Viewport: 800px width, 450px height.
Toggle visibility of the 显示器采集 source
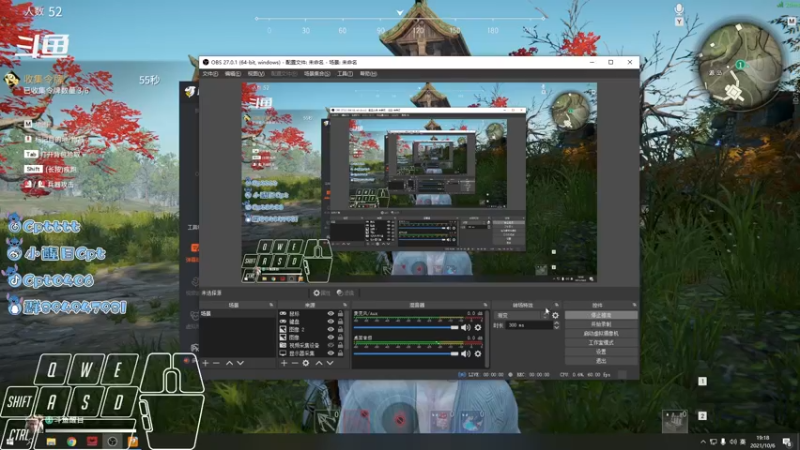click(x=331, y=353)
